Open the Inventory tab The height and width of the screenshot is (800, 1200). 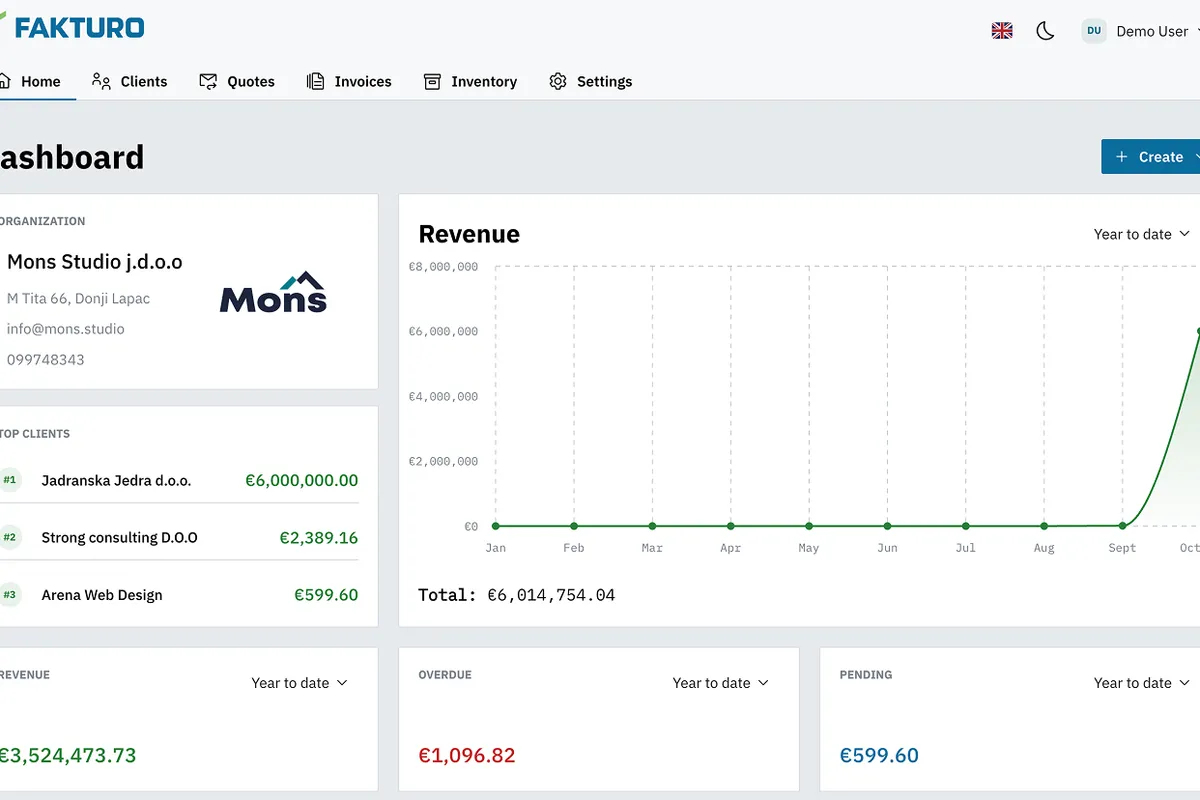click(470, 82)
